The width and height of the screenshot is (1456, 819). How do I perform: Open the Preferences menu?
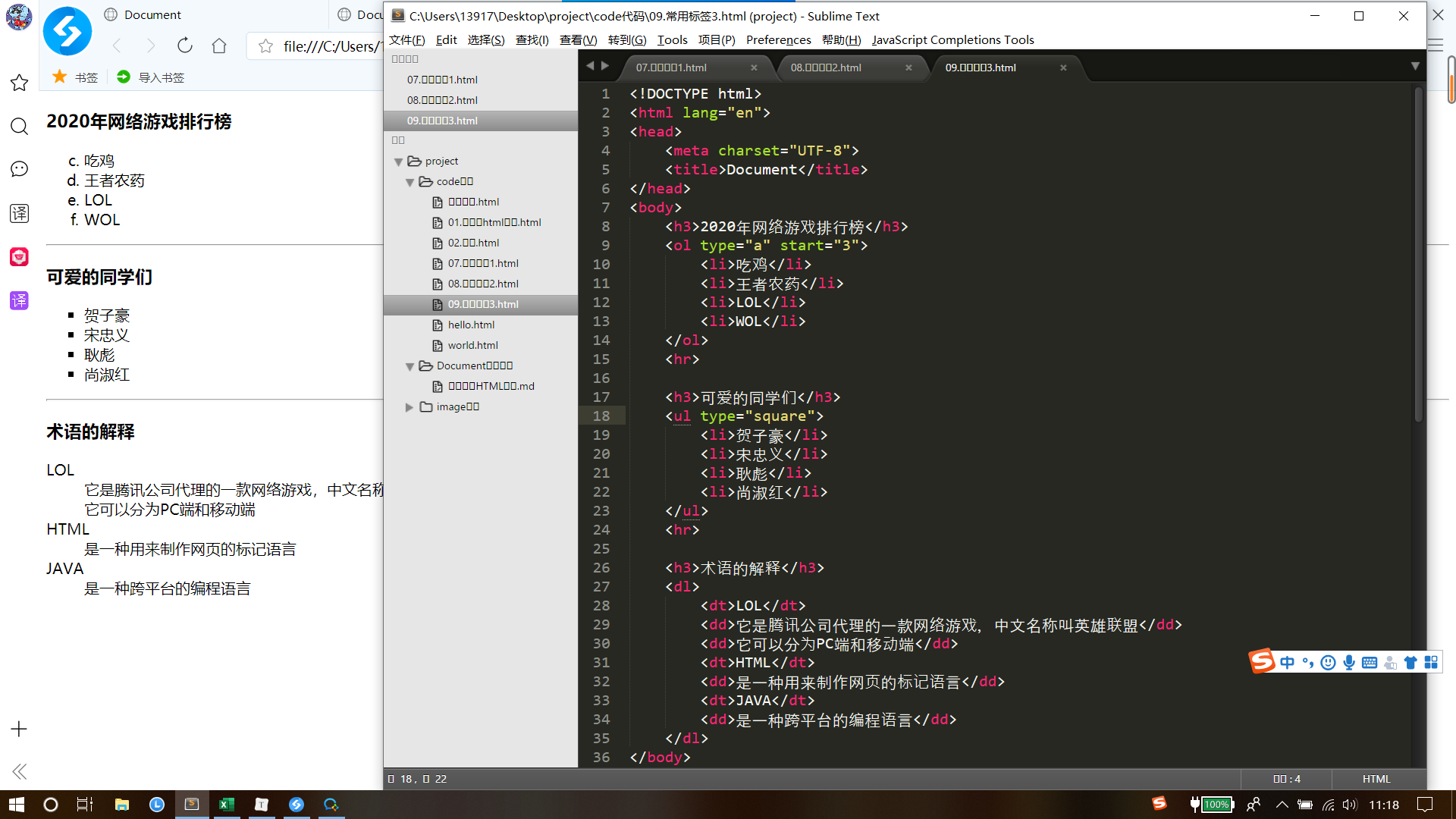pos(778,39)
